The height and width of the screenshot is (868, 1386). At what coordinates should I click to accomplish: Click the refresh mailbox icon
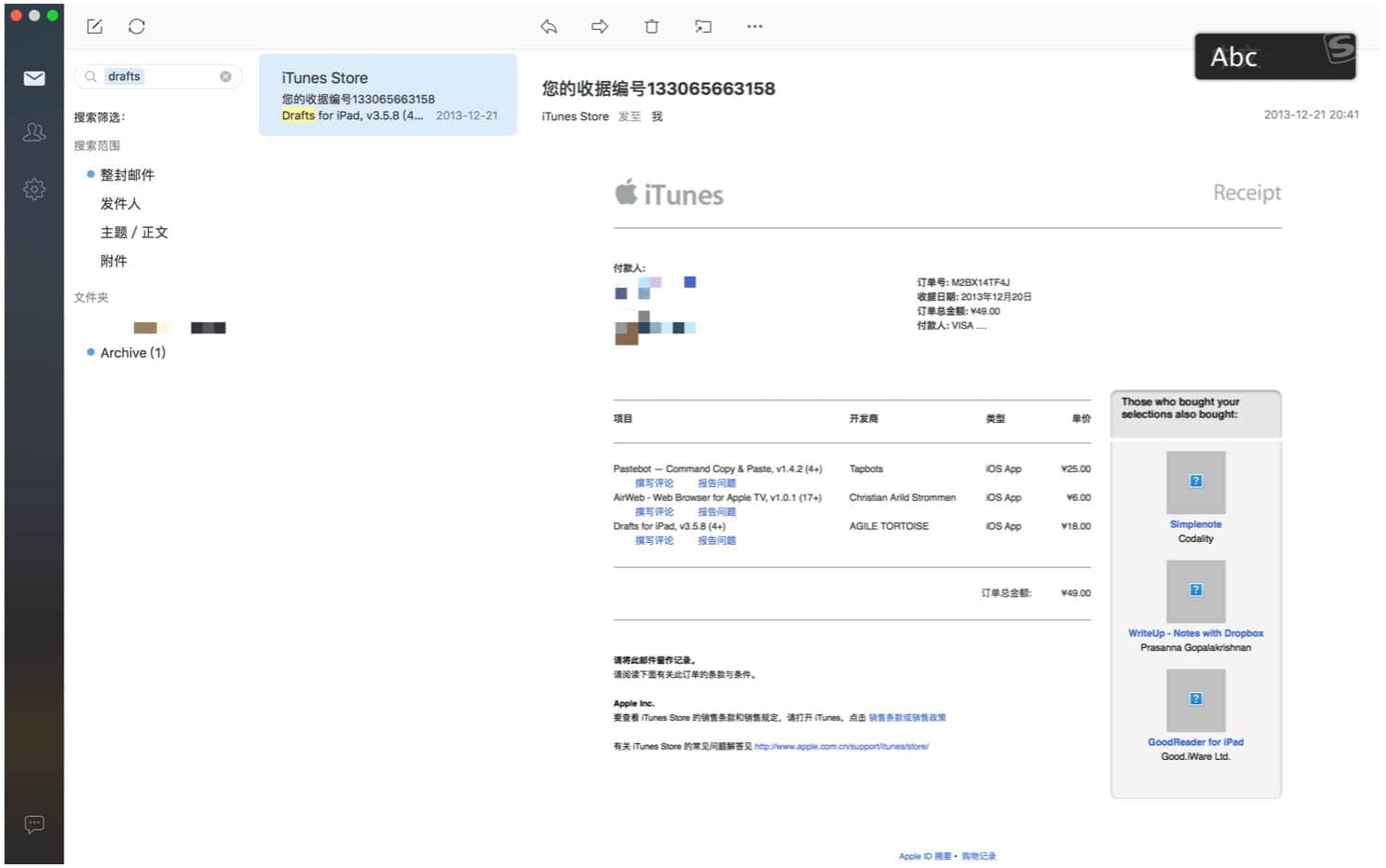[x=137, y=26]
